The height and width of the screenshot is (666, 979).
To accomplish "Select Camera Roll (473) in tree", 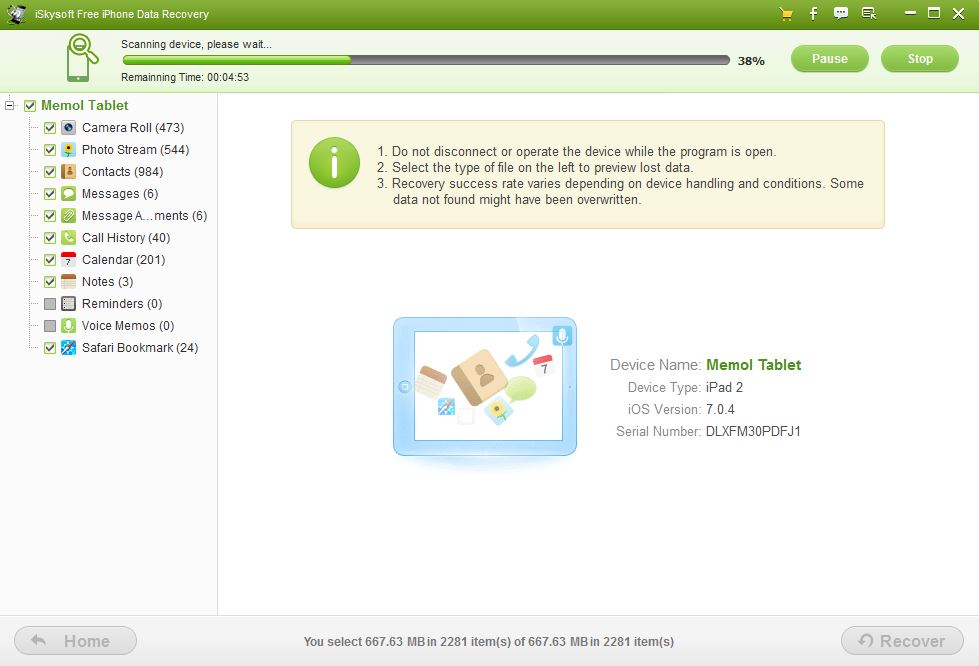I will (133, 128).
